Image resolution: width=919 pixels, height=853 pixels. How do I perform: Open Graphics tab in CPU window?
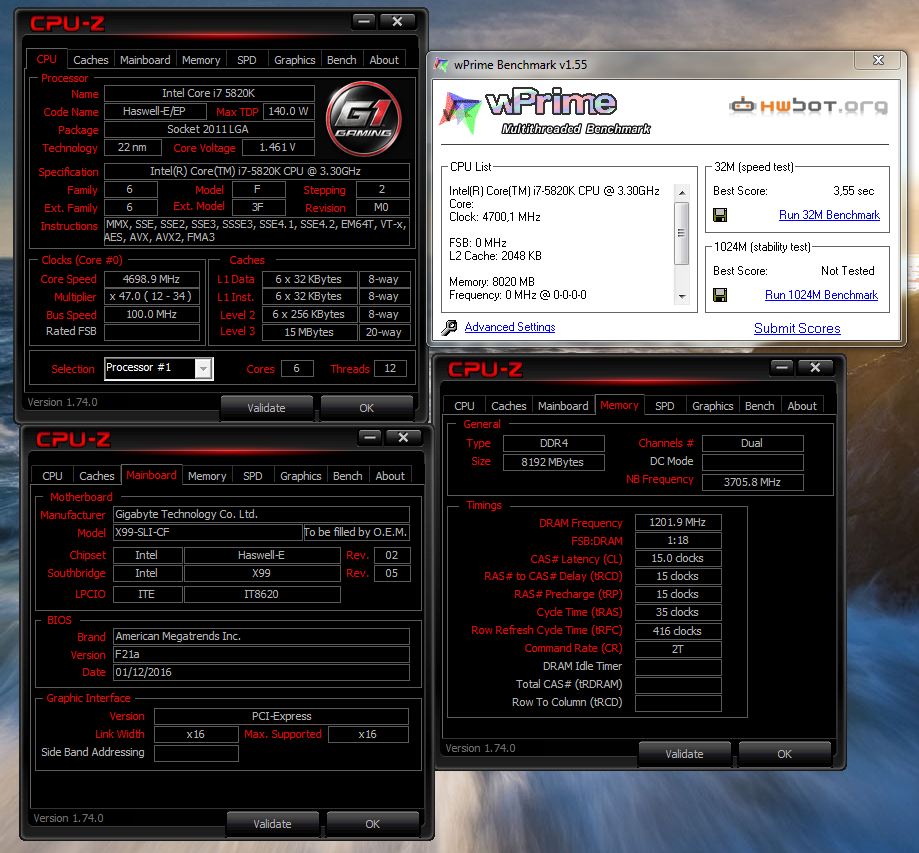pyautogui.click(x=294, y=60)
